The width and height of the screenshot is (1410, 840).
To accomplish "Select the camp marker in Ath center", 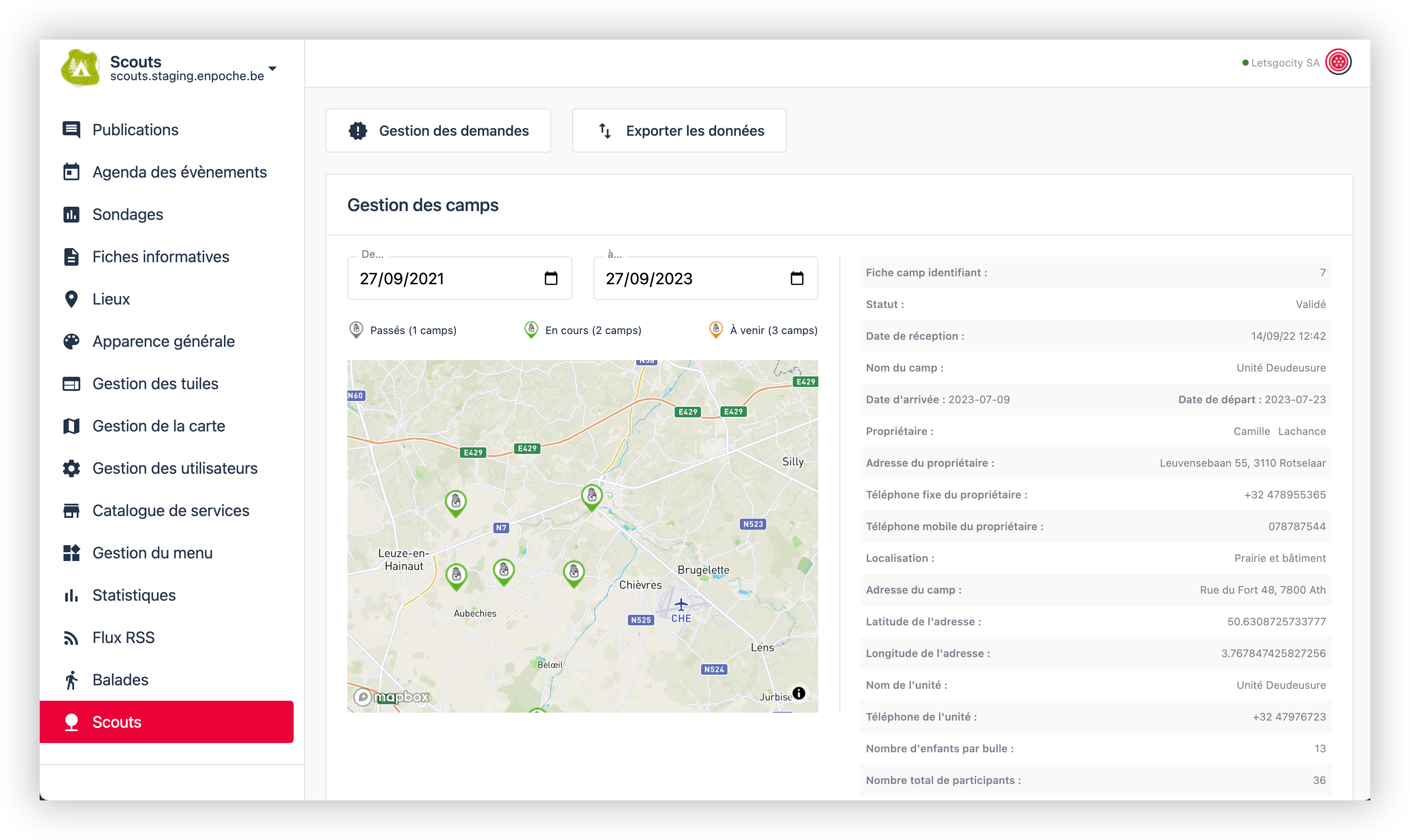I will click(x=592, y=497).
